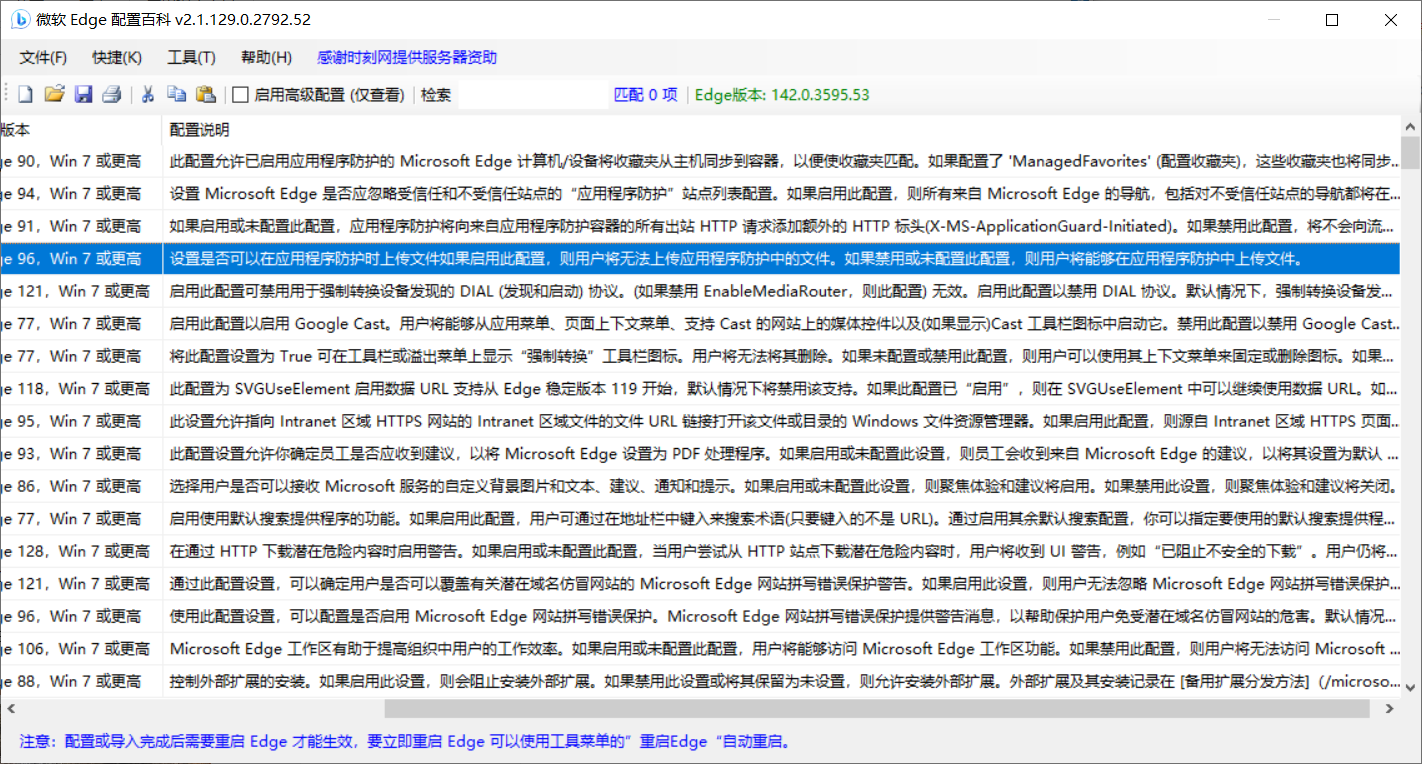Create a new configuration file
Screen dimensions: 1422x764
tap(24, 93)
